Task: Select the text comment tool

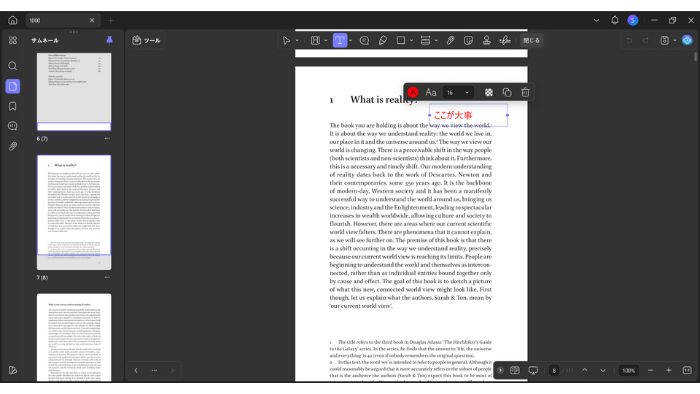Action: [340, 41]
